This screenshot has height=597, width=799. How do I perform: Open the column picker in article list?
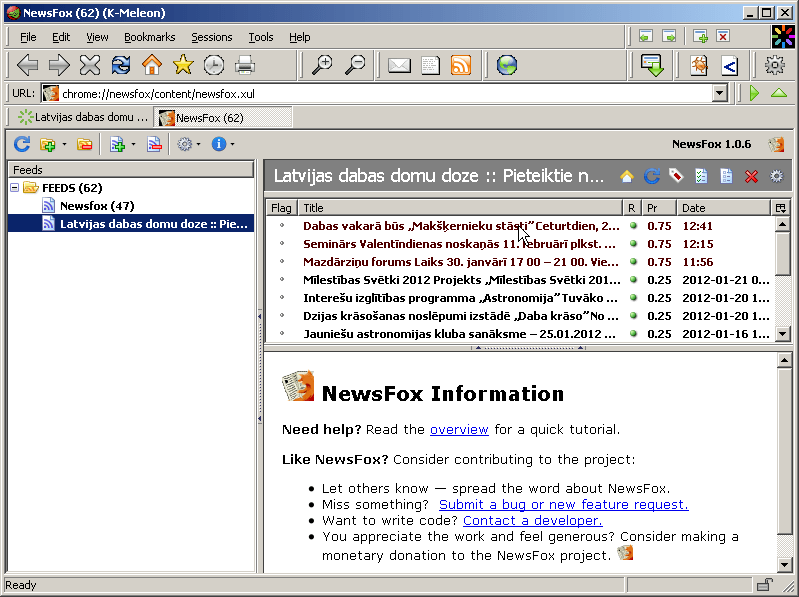point(780,208)
